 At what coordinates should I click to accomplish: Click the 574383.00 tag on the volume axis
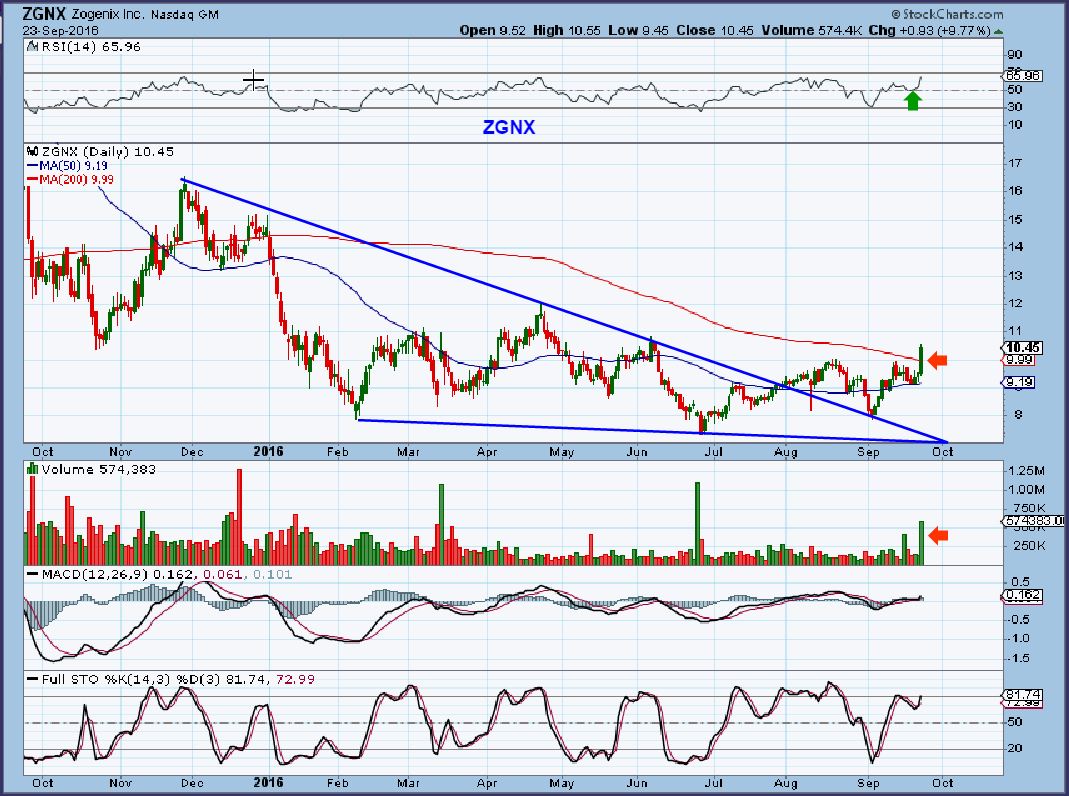click(x=1034, y=521)
